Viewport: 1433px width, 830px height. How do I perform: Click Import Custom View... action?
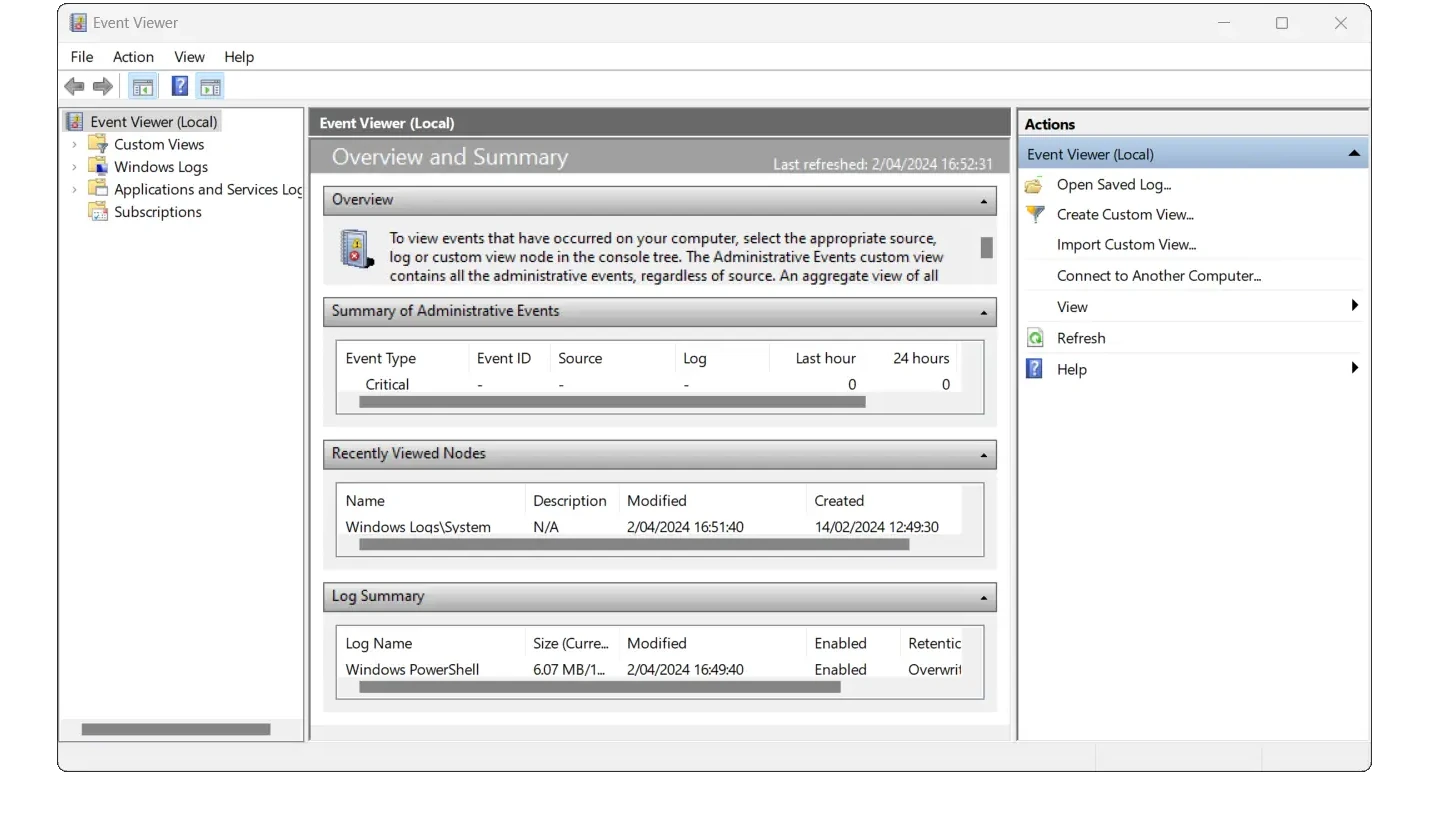(x=1126, y=244)
